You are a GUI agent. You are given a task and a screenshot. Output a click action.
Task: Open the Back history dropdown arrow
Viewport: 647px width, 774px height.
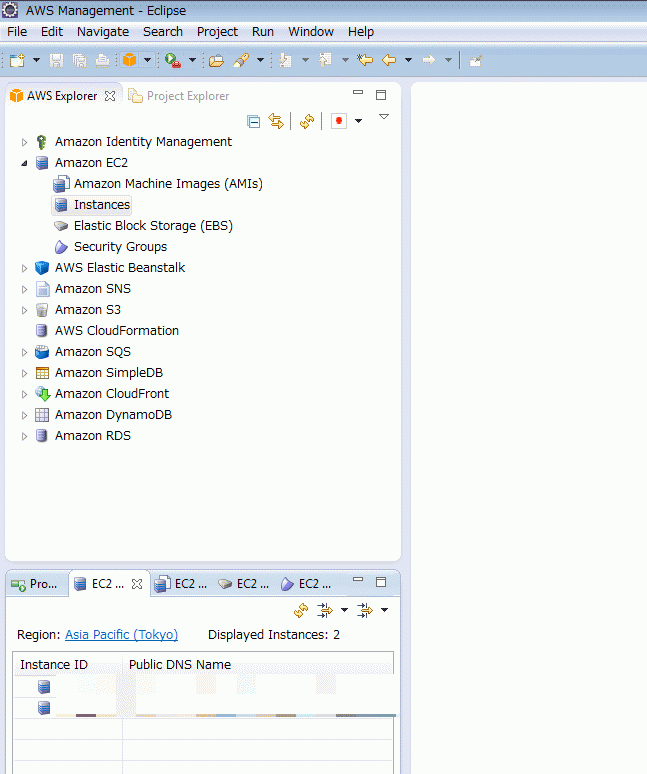coord(408,60)
